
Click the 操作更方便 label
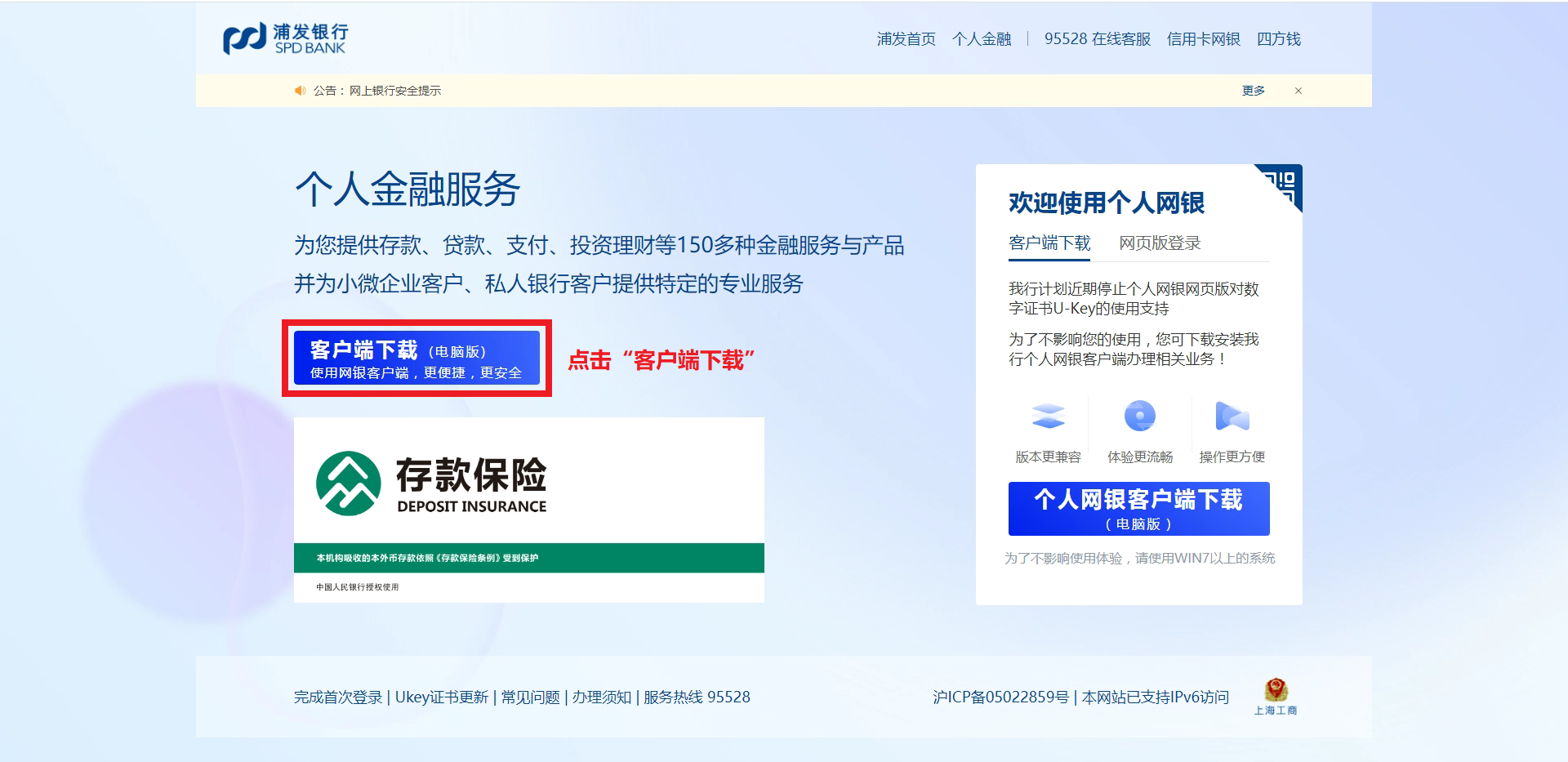click(1232, 457)
